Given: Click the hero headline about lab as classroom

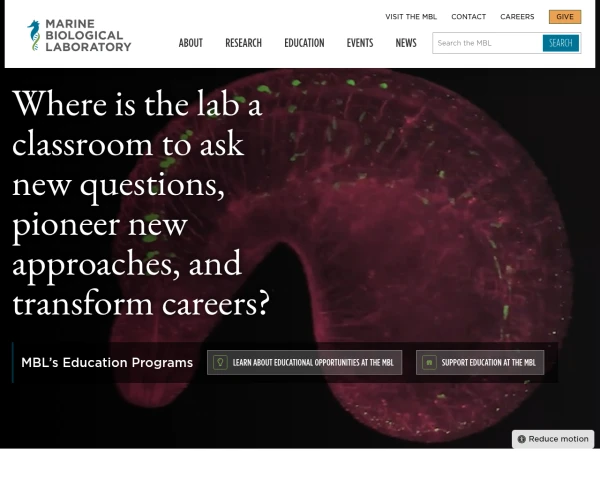Looking at the screenshot, I should pos(141,203).
